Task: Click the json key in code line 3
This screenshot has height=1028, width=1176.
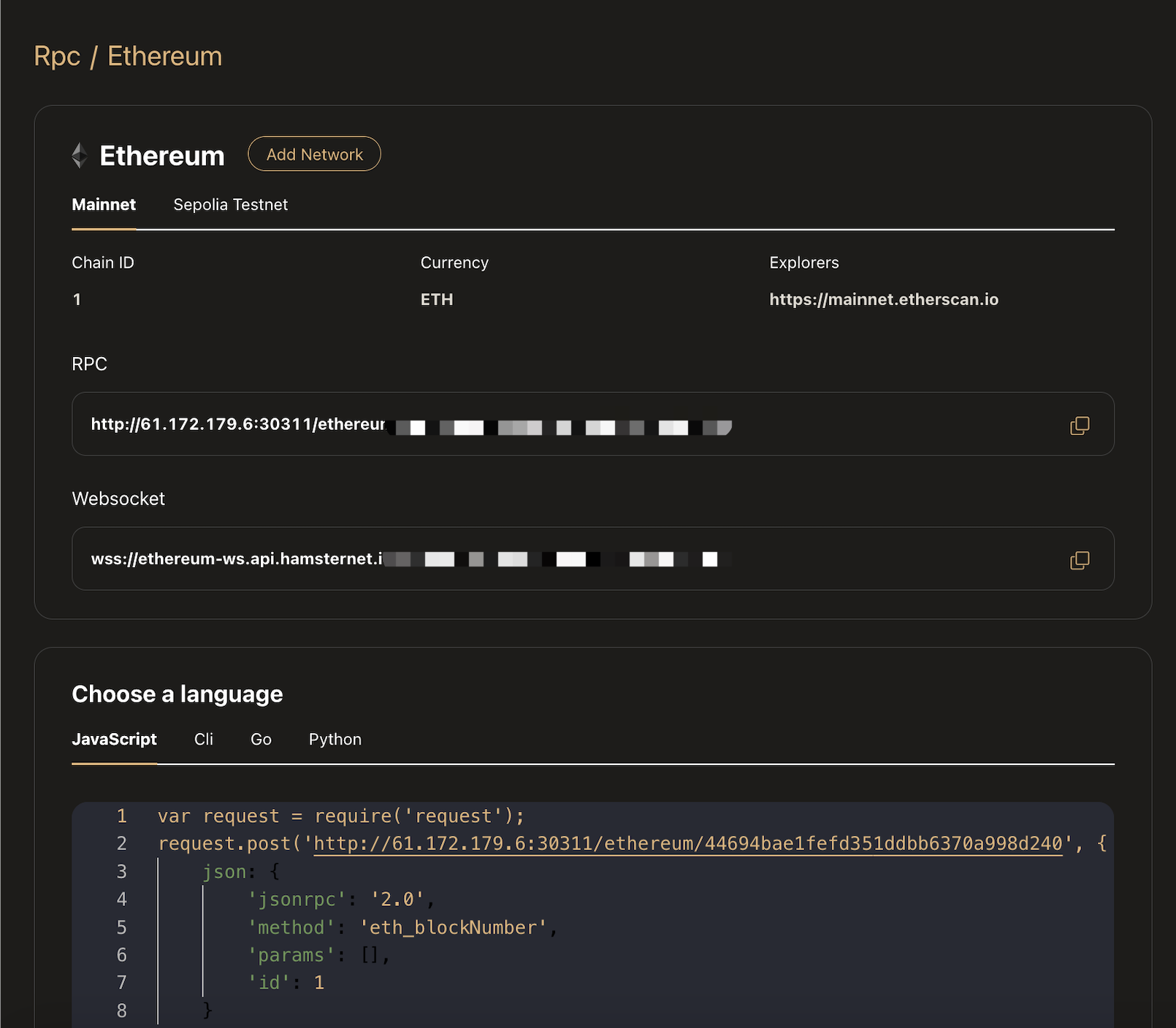Action: coord(224,872)
